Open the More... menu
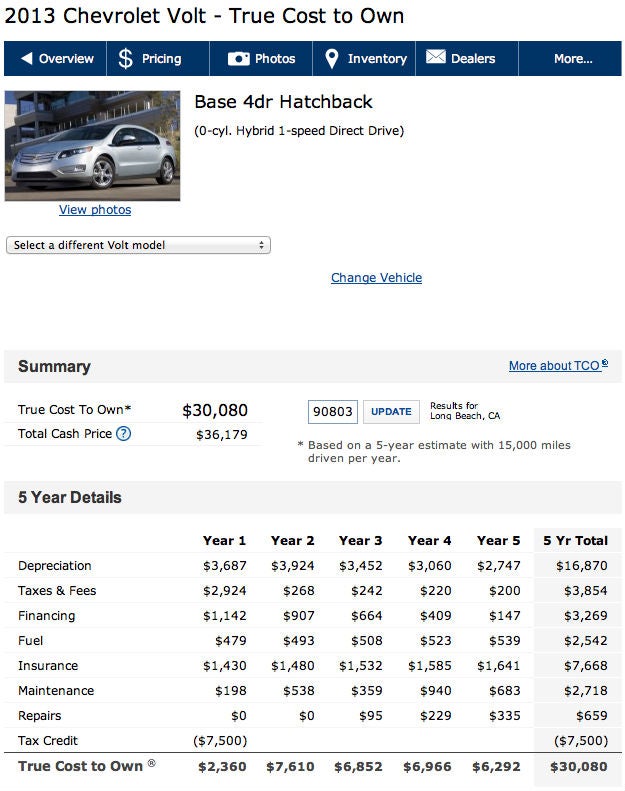The width and height of the screenshot is (625, 791). pos(570,59)
